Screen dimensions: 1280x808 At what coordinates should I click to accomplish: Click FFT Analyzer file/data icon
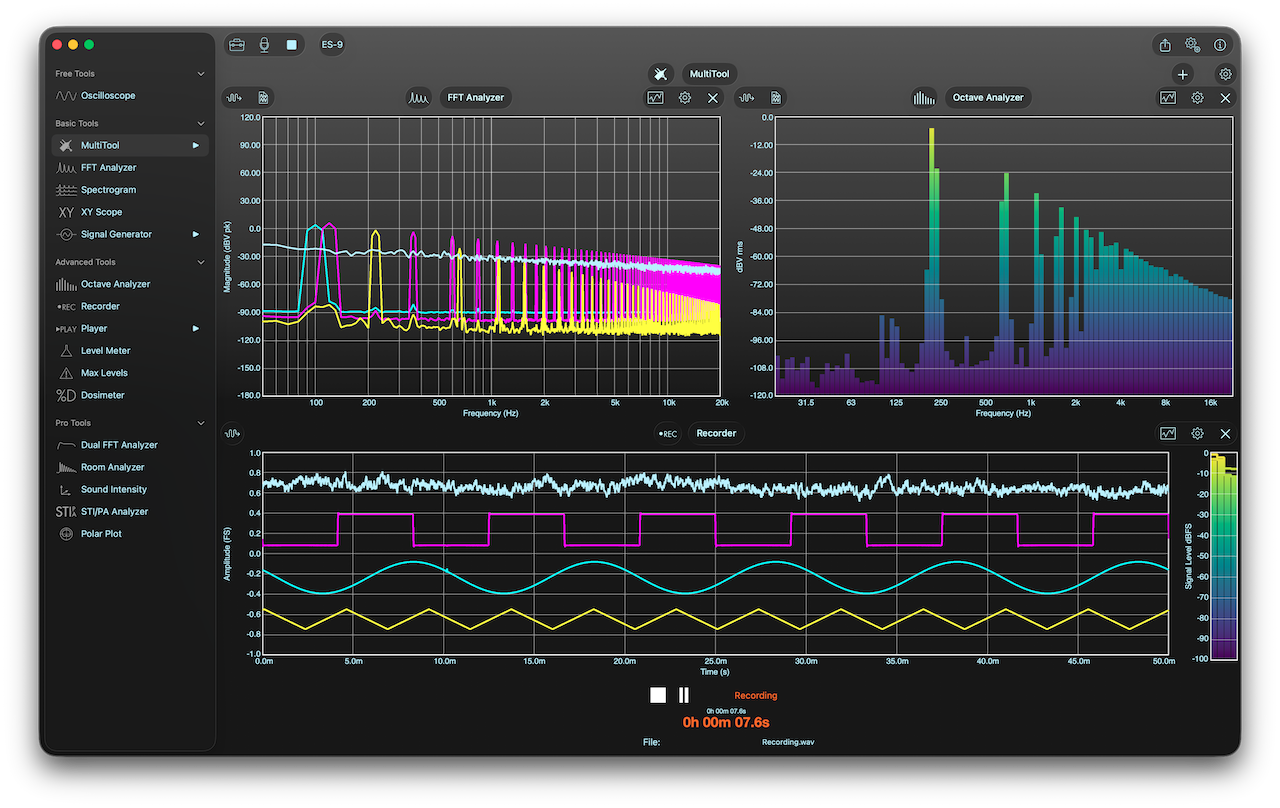(x=263, y=98)
